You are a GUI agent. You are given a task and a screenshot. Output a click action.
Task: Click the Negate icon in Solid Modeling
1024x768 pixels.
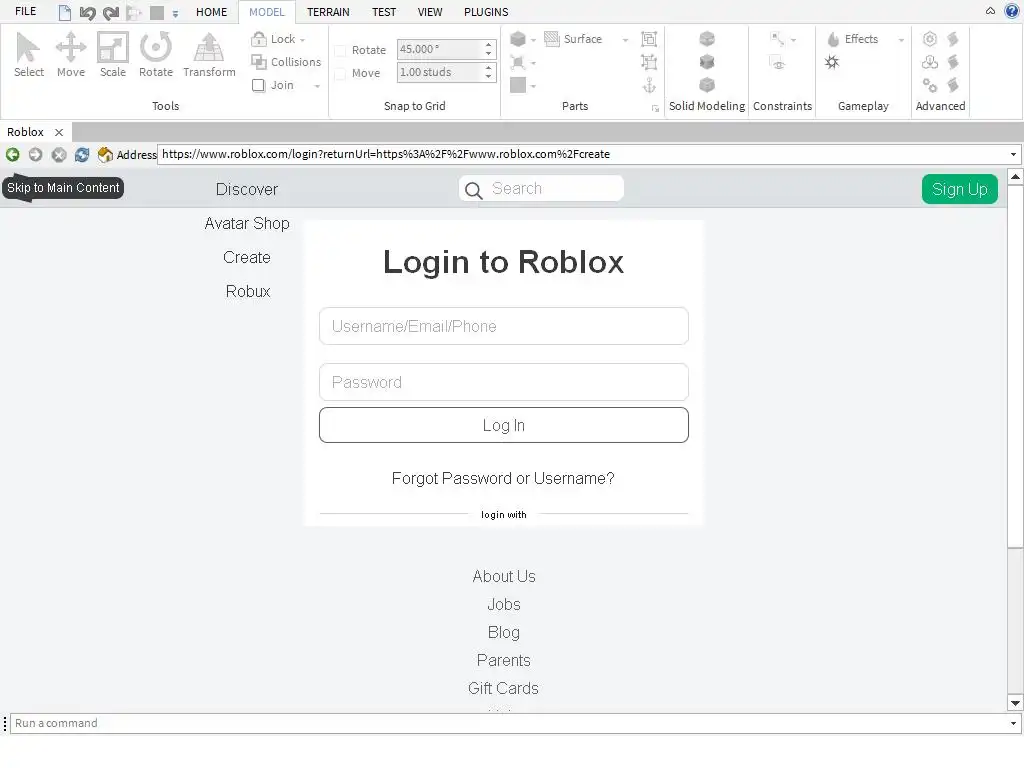[x=707, y=62]
